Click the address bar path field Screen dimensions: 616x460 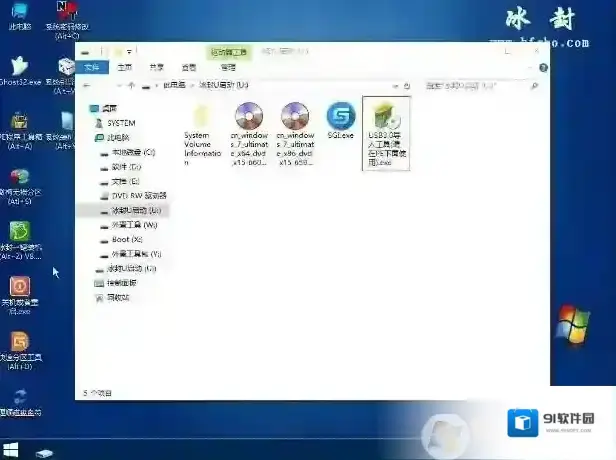300,86
